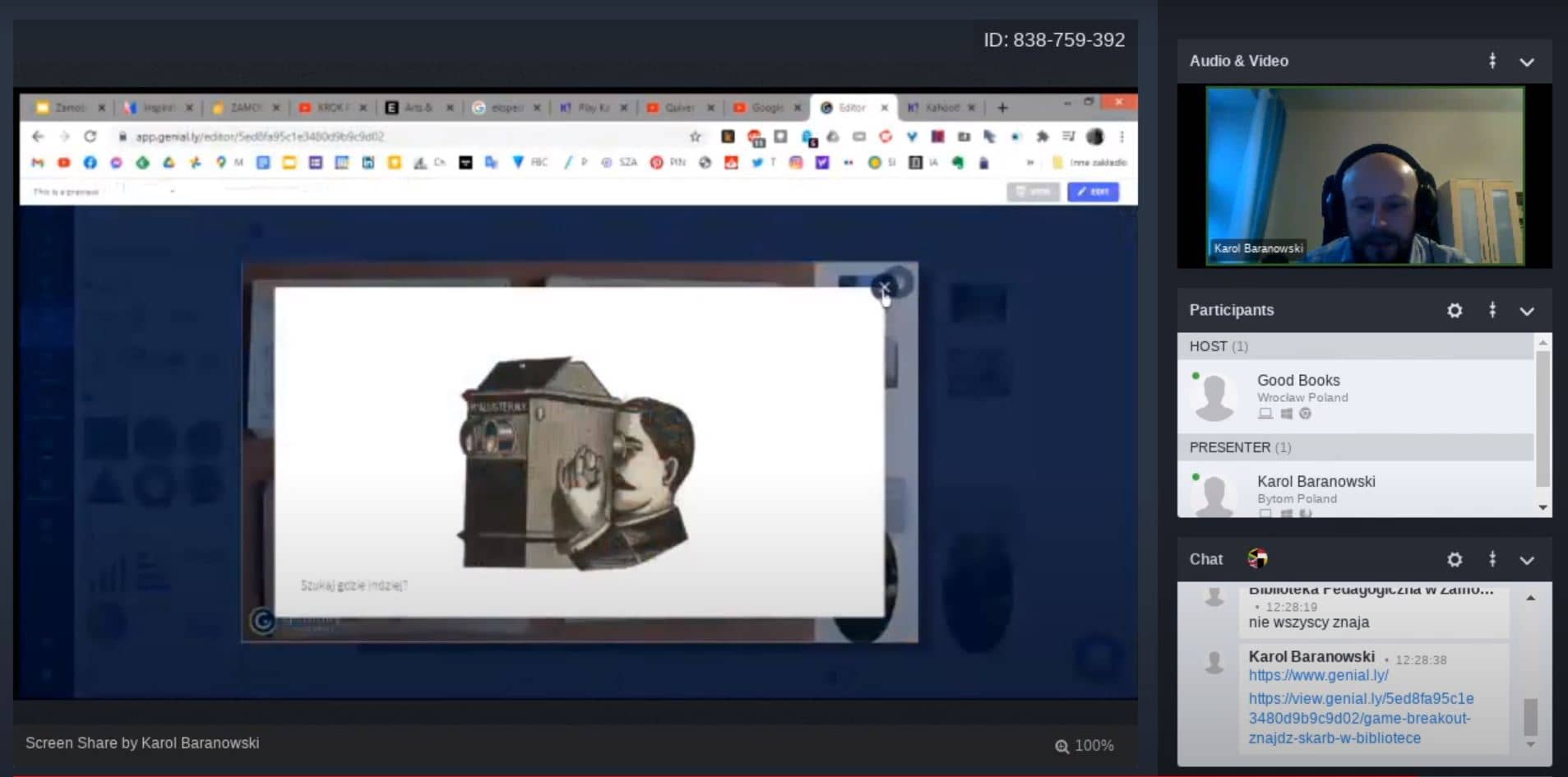This screenshot has width=1568, height=777.
Task: Click the grey VIEW button beside EDIT
Action: pos(1034,192)
